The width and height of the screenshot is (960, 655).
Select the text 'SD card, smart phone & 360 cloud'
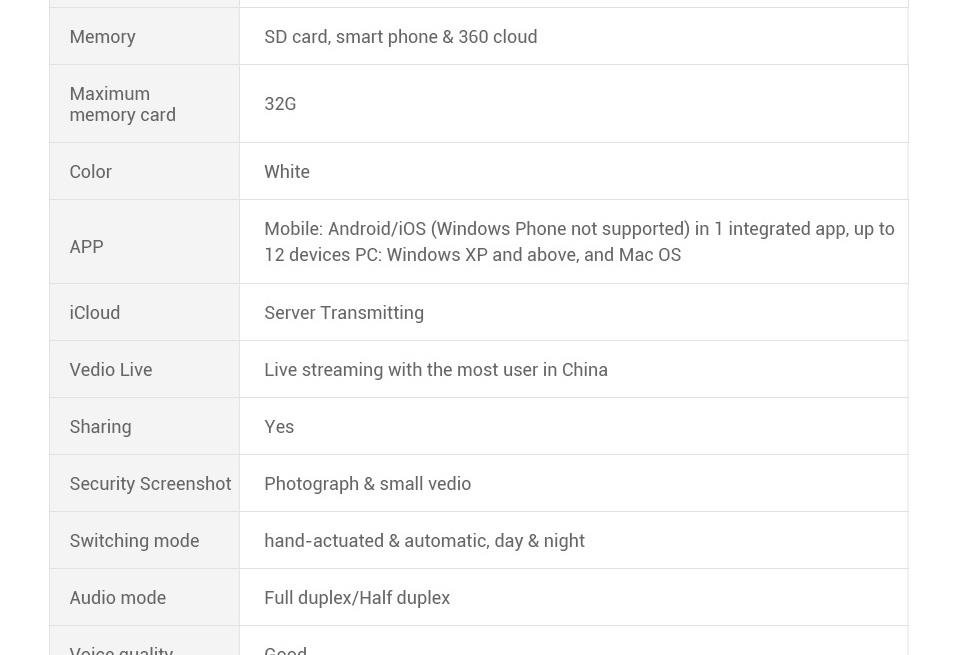pyautogui.click(x=400, y=37)
